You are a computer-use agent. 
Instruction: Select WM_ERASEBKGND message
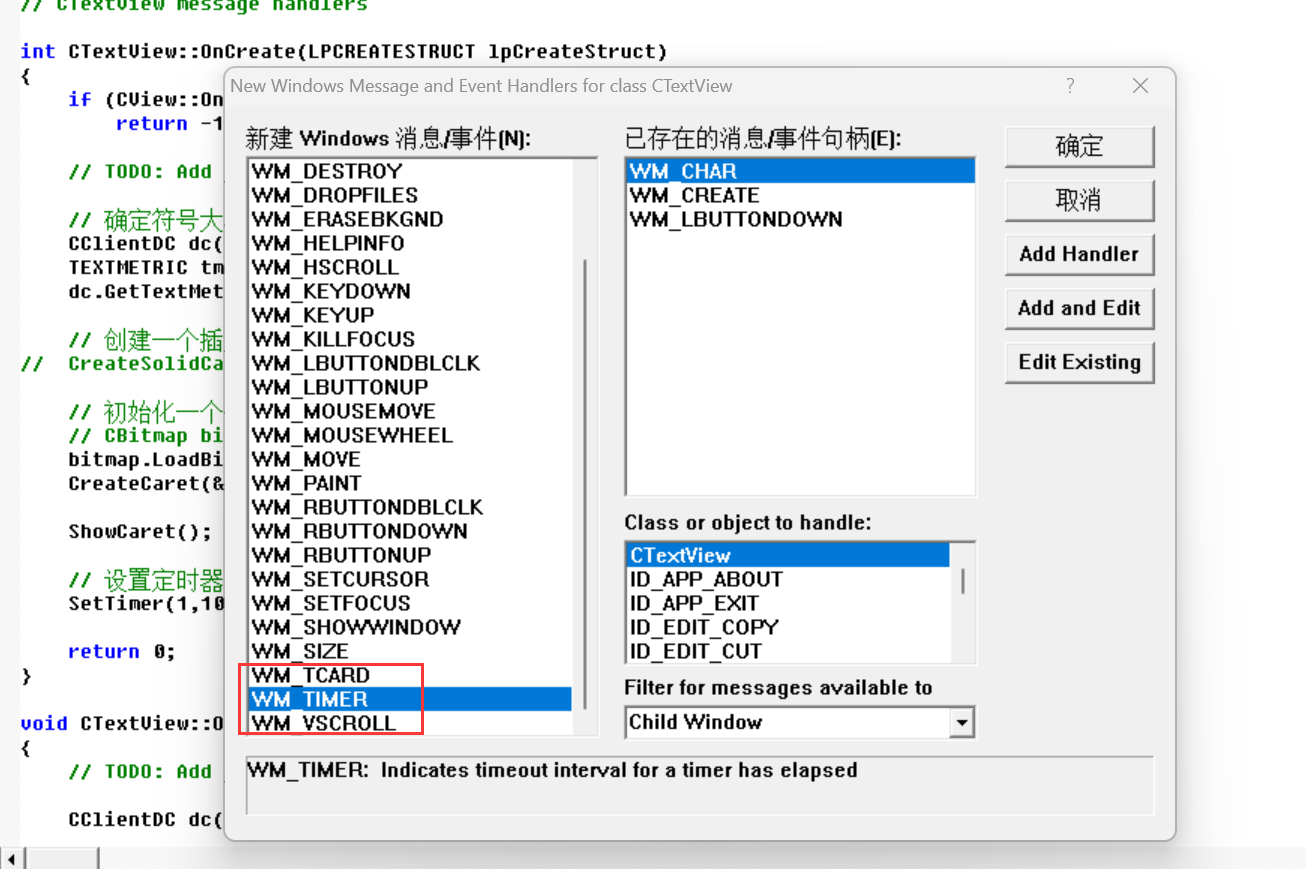410,219
